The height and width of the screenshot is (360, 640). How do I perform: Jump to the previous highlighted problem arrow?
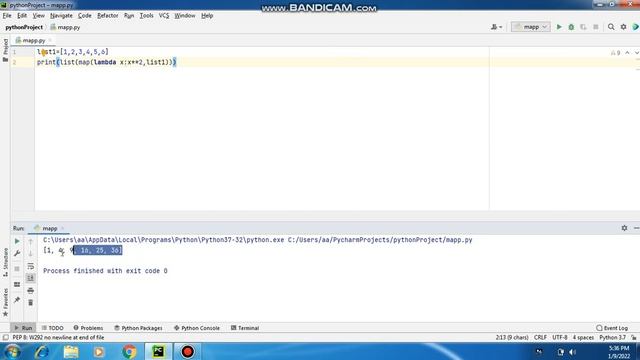tap(627, 53)
